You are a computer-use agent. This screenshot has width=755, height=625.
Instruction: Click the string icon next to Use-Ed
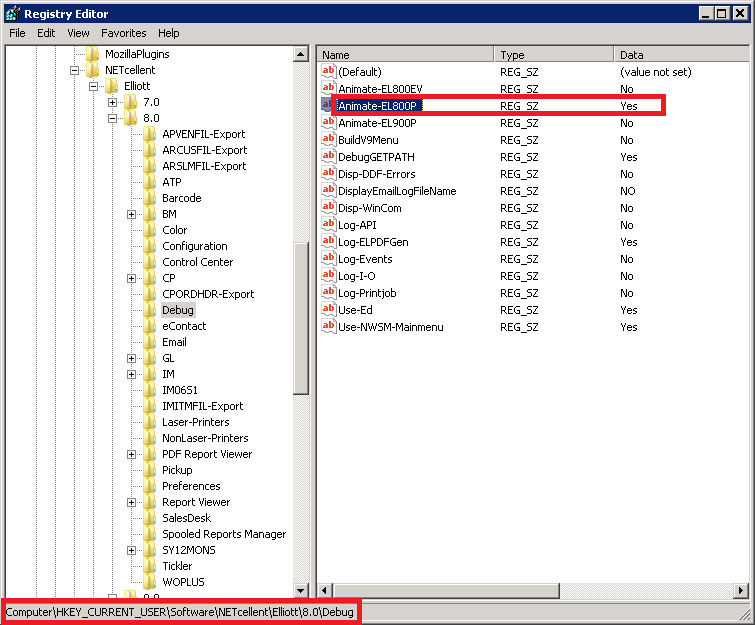(x=328, y=309)
